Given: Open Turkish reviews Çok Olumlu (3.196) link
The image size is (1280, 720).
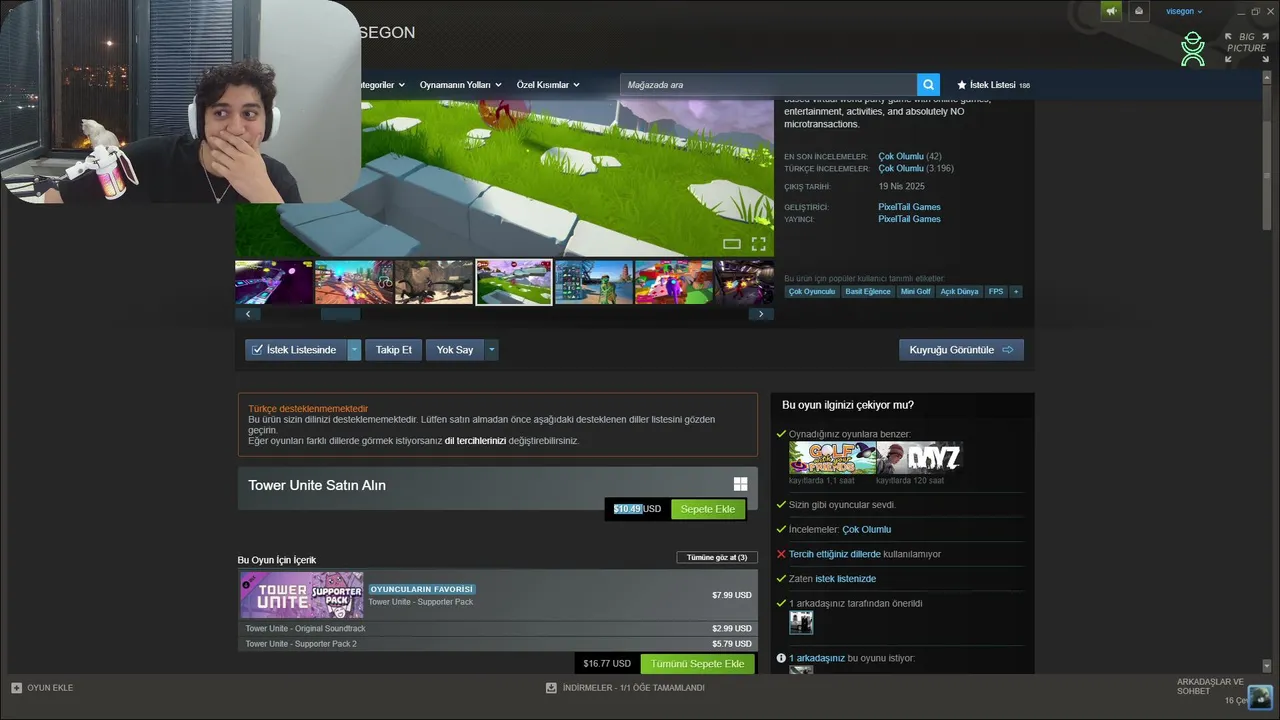Looking at the screenshot, I should click(x=916, y=168).
